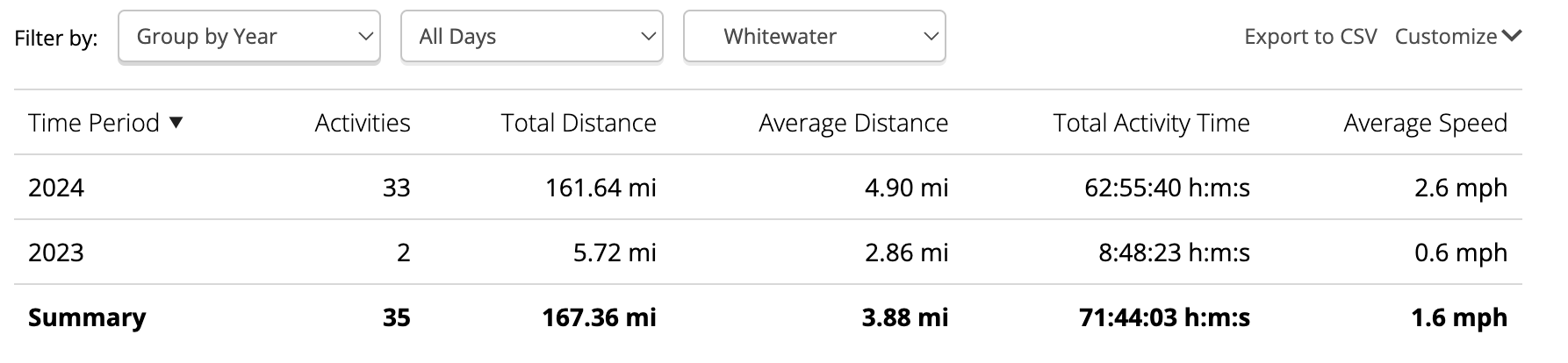Sort by Average Speed column header

[1425, 123]
